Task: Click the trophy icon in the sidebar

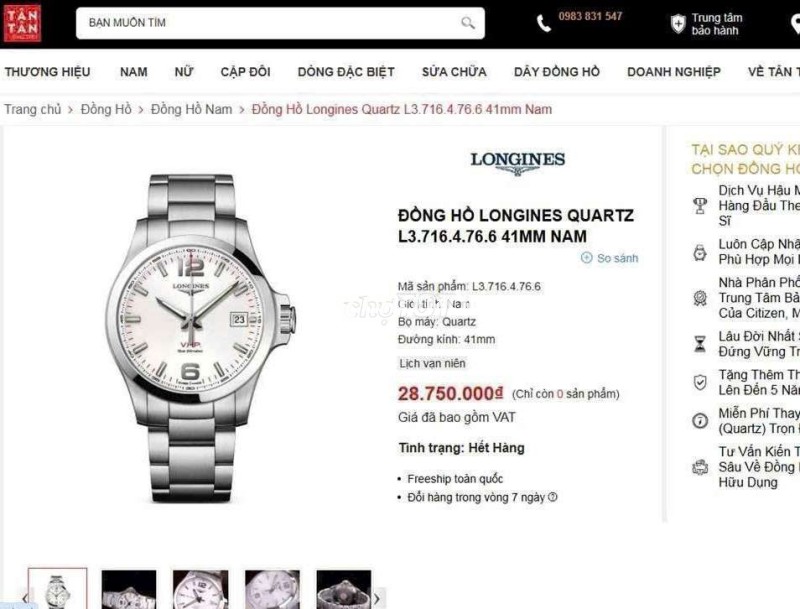Action: (700, 206)
